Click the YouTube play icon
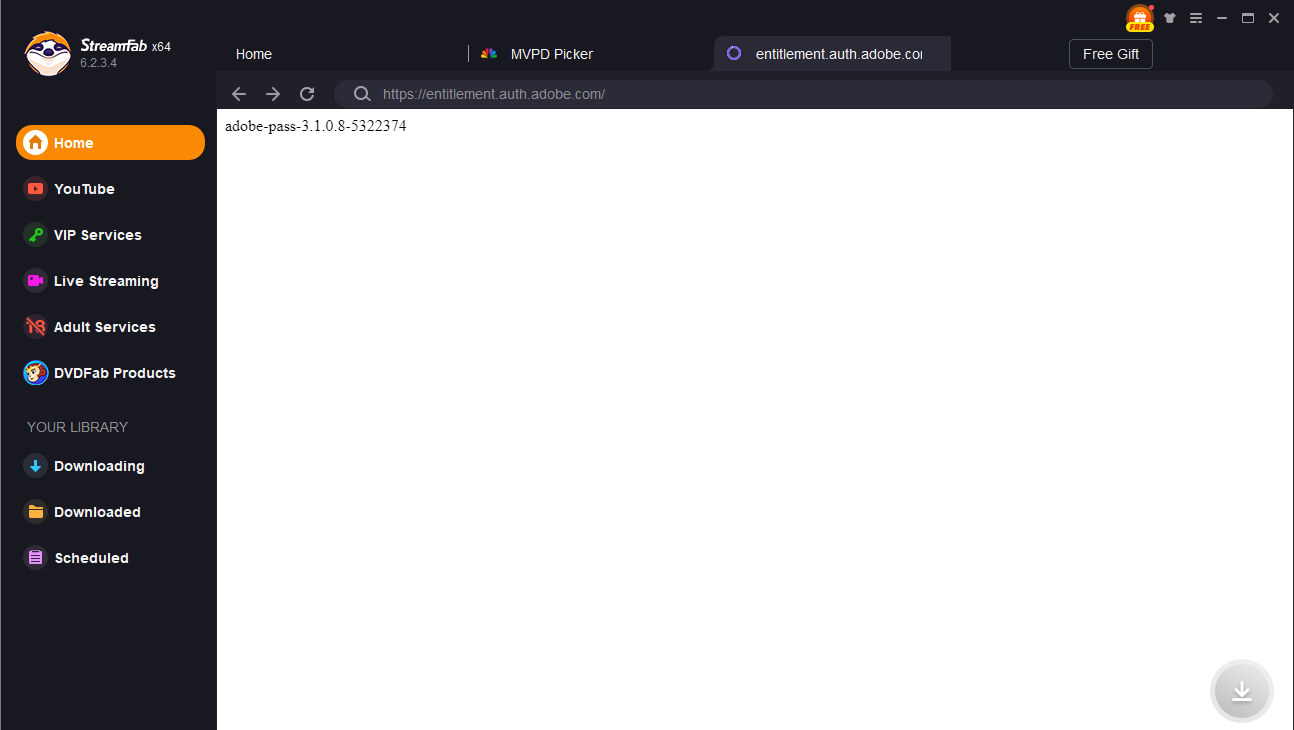1294x730 pixels. 36,189
